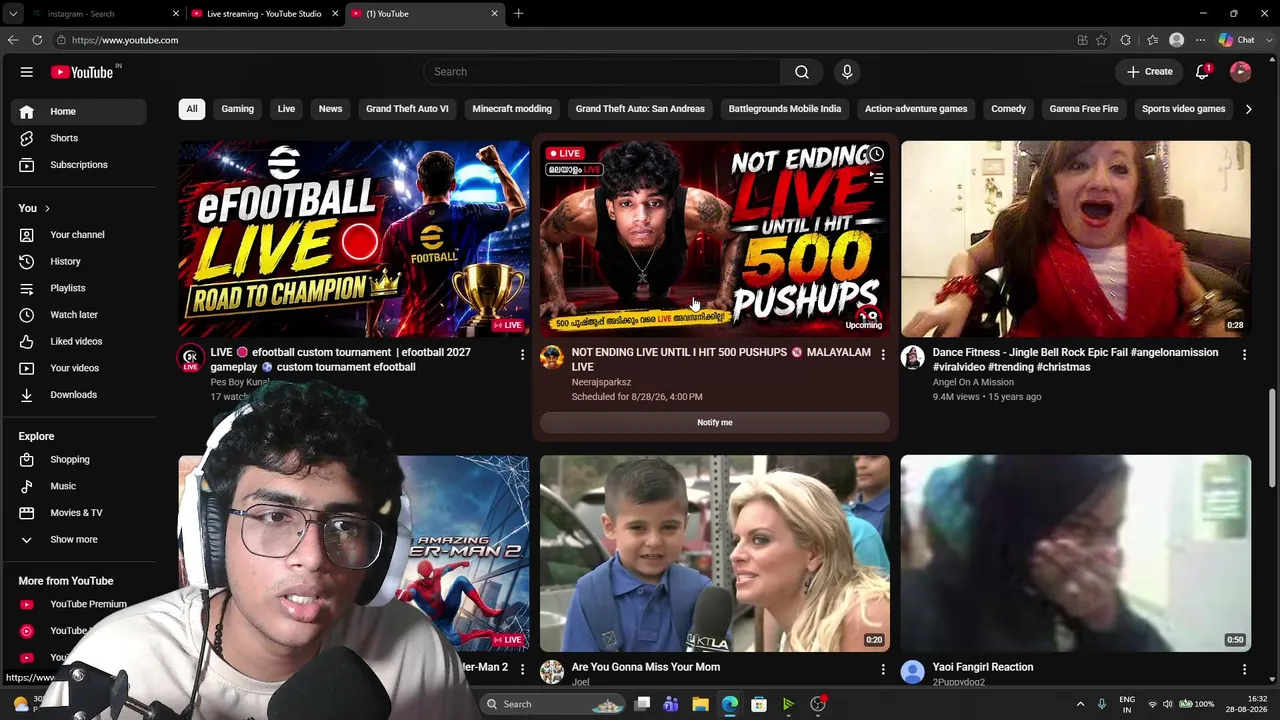
Task: Go to Shorts in the sidebar
Action: point(80,138)
